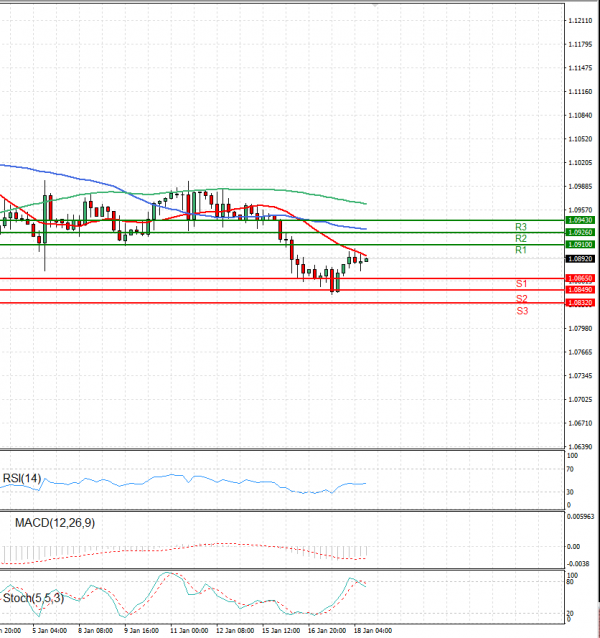
Task: Click the 1.07665 price axis value
Action: click(580, 352)
